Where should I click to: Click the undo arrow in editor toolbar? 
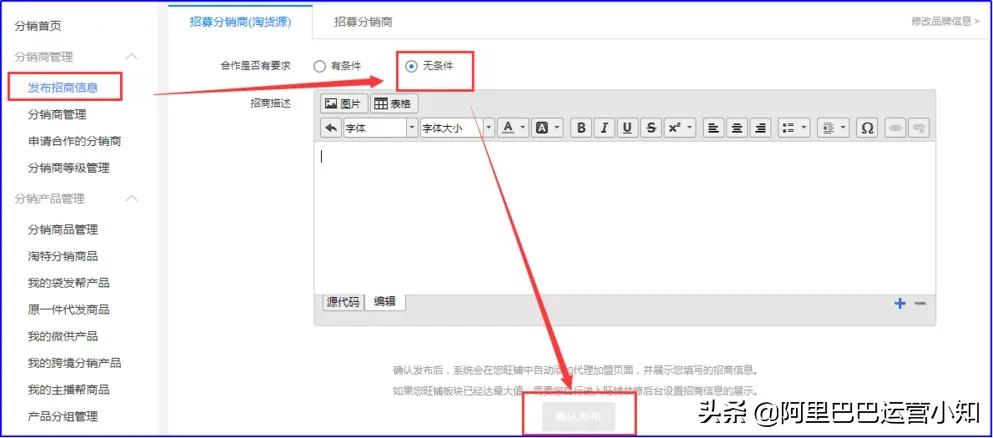pos(331,128)
